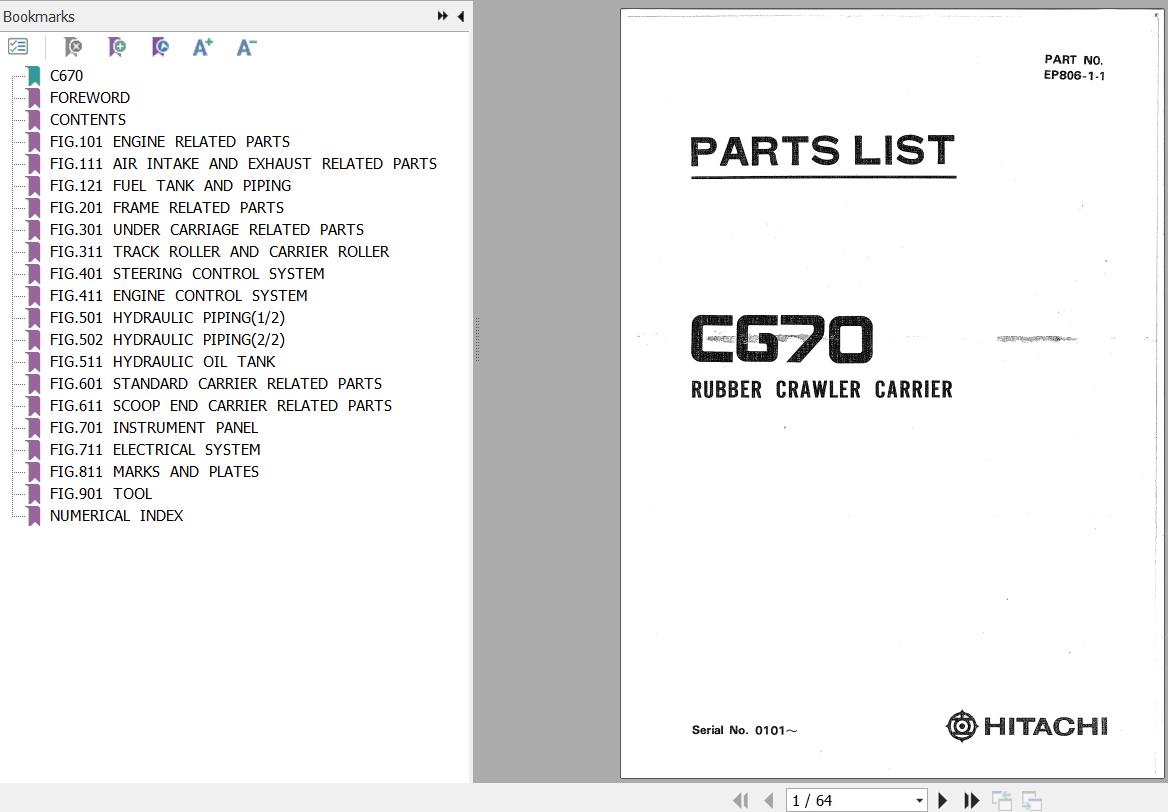Click the C670 model logo on page
Viewport: 1168px width, 812px height.
[x=781, y=339]
